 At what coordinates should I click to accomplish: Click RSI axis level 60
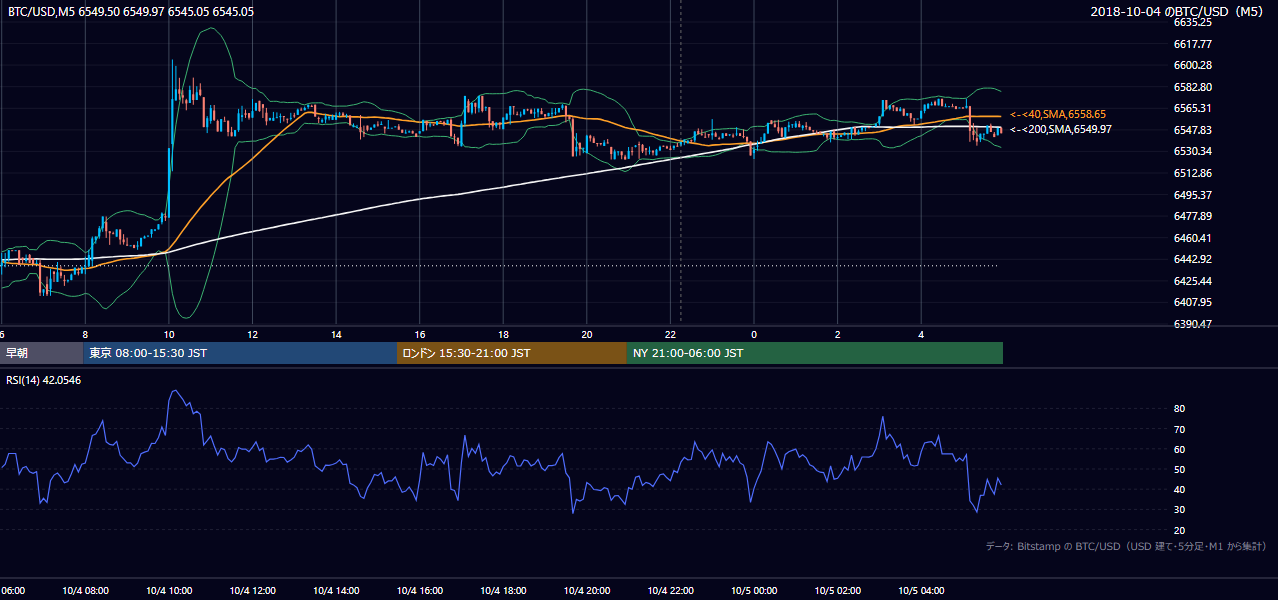1179,449
